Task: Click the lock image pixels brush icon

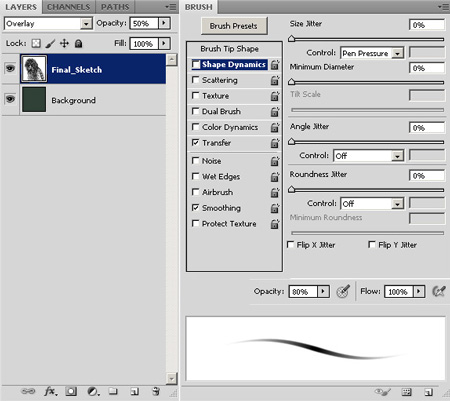Action: pyautogui.click(x=50, y=43)
